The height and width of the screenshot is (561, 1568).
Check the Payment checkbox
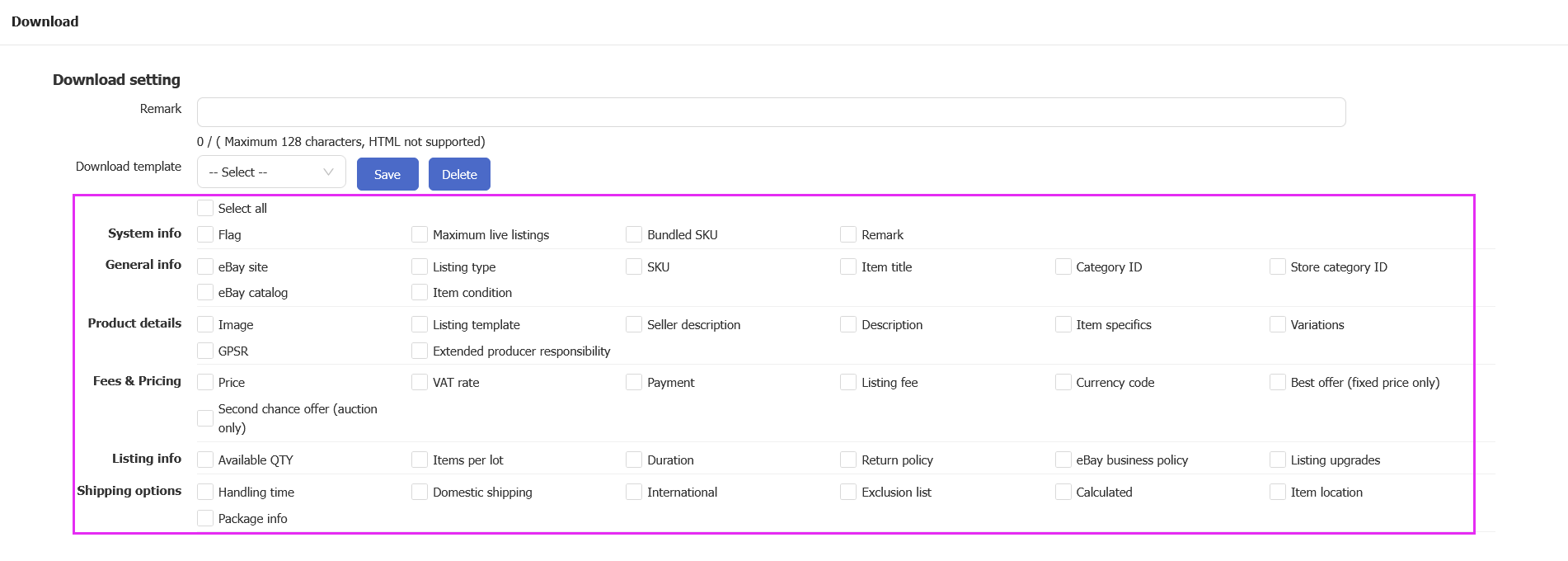pyautogui.click(x=634, y=382)
